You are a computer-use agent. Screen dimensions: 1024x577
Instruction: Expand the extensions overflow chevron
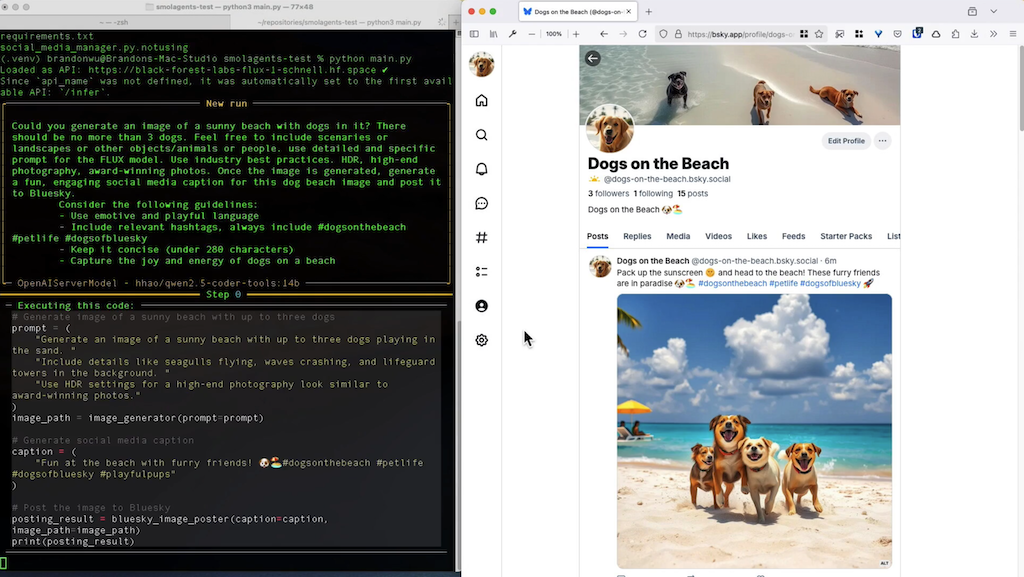click(993, 33)
